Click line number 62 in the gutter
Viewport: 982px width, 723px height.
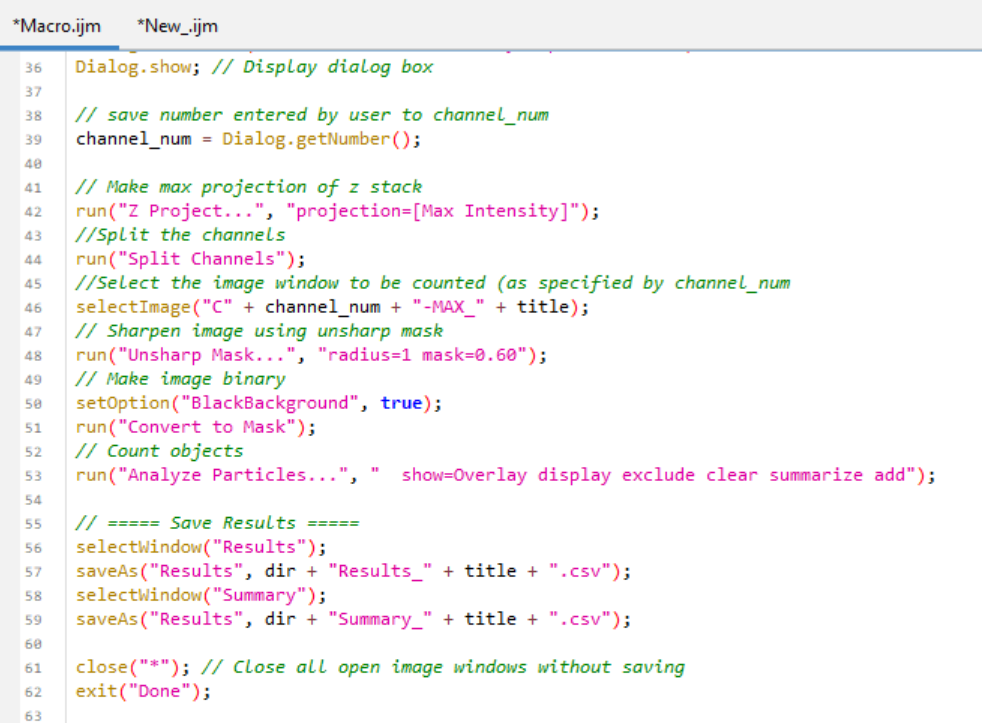click(33, 692)
